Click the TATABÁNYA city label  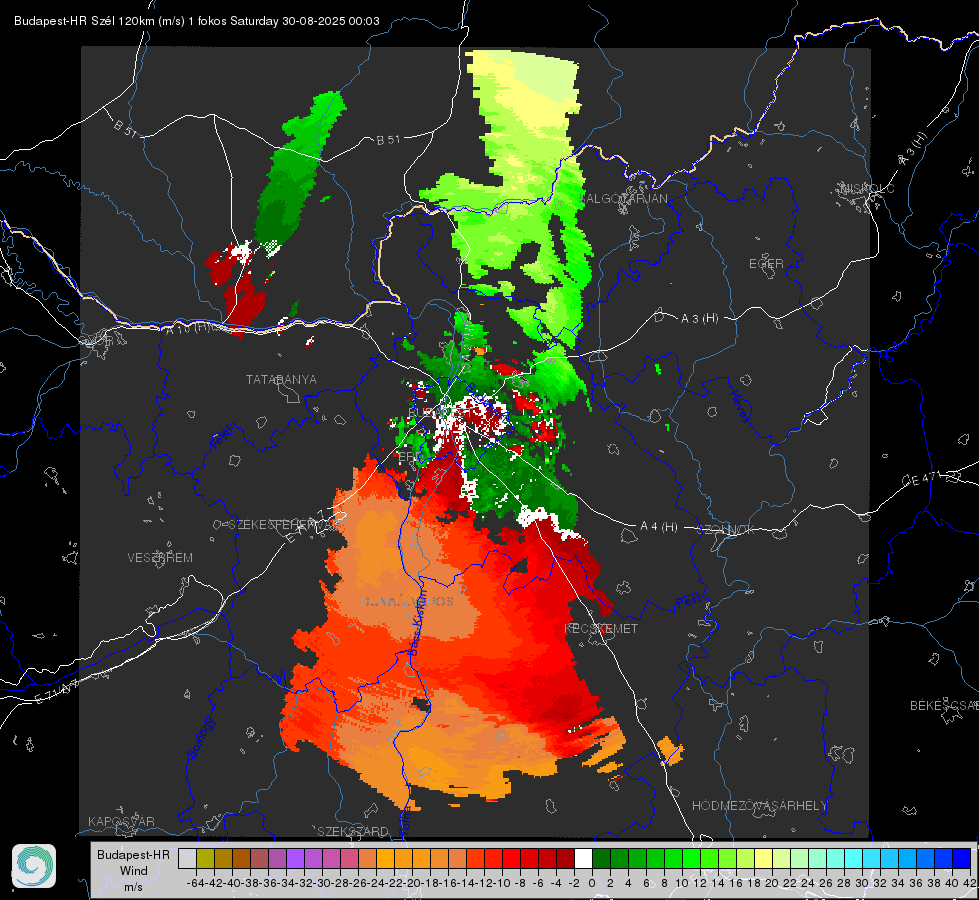click(281, 380)
